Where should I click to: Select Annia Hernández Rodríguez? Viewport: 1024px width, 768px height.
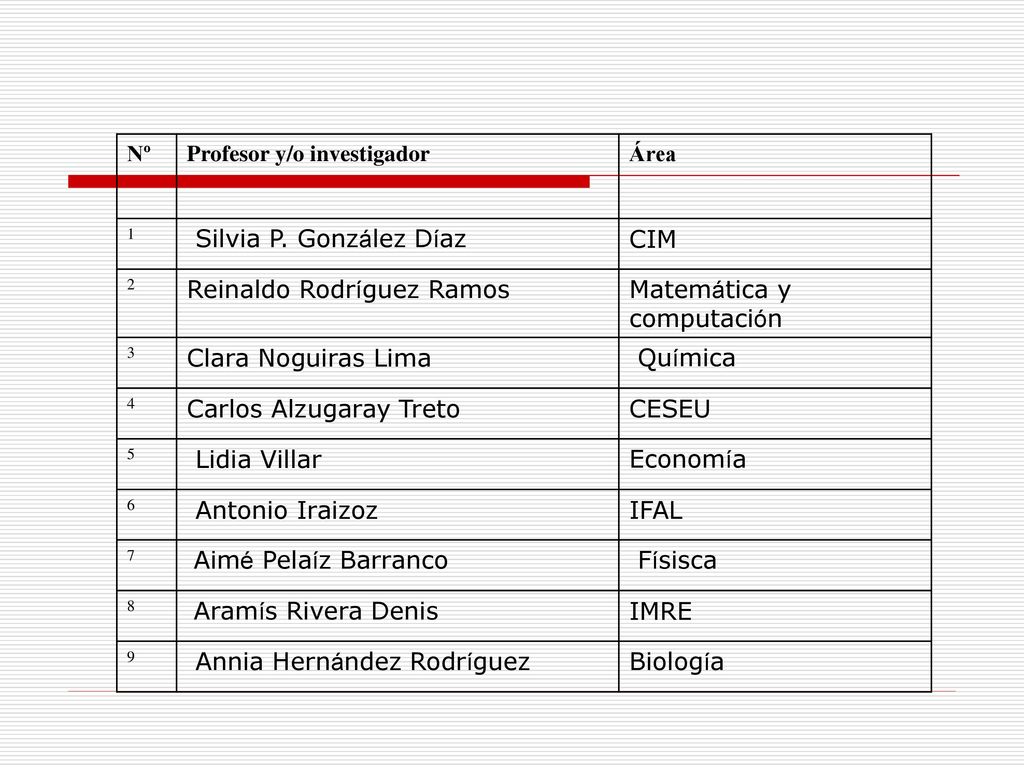(362, 662)
